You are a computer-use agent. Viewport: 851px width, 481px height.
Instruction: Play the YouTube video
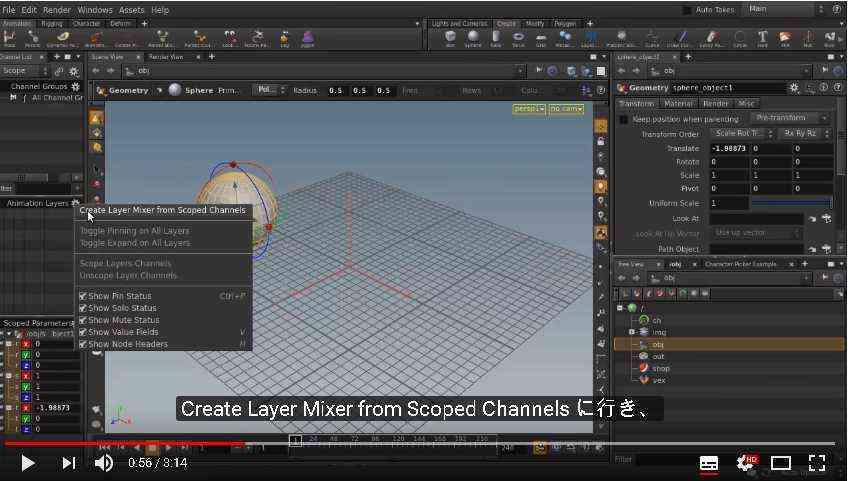pyautogui.click(x=27, y=463)
